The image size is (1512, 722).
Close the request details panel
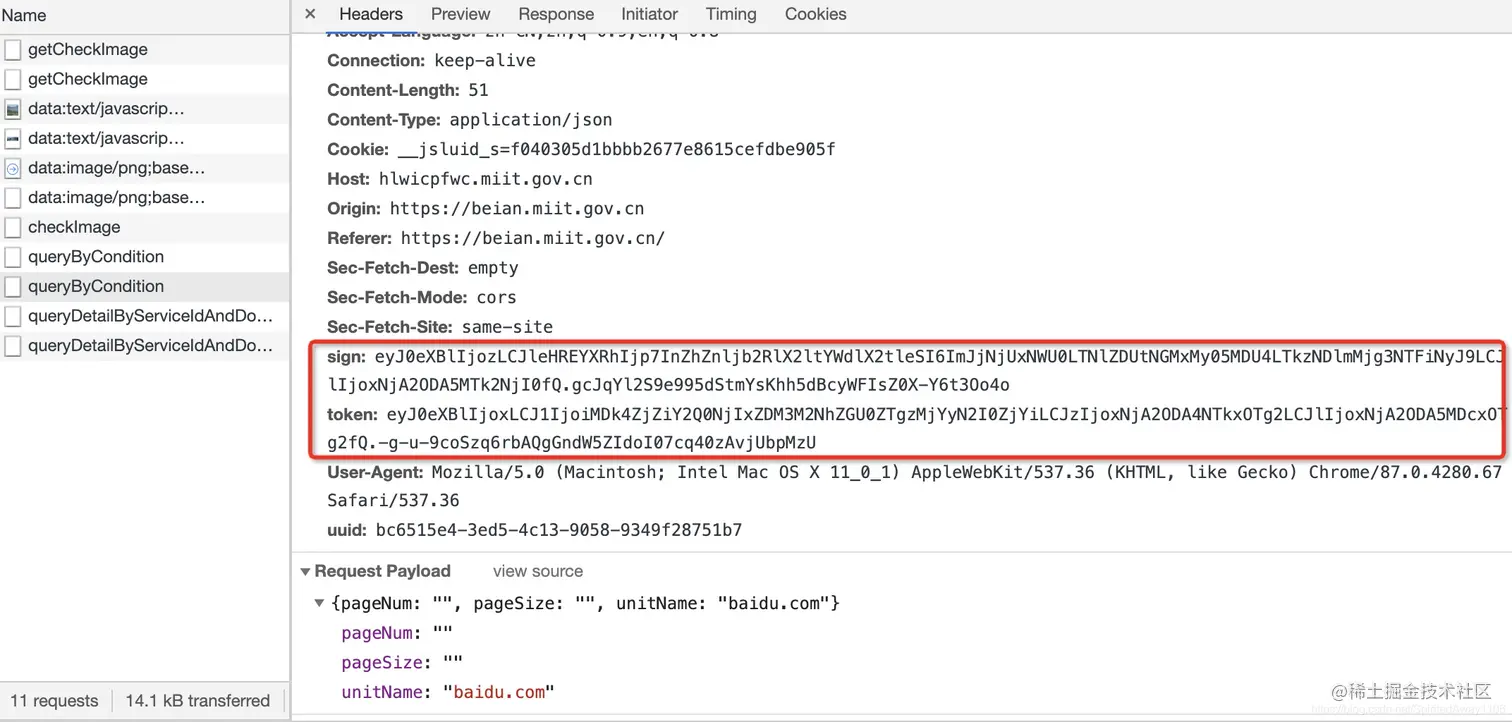[x=310, y=14]
